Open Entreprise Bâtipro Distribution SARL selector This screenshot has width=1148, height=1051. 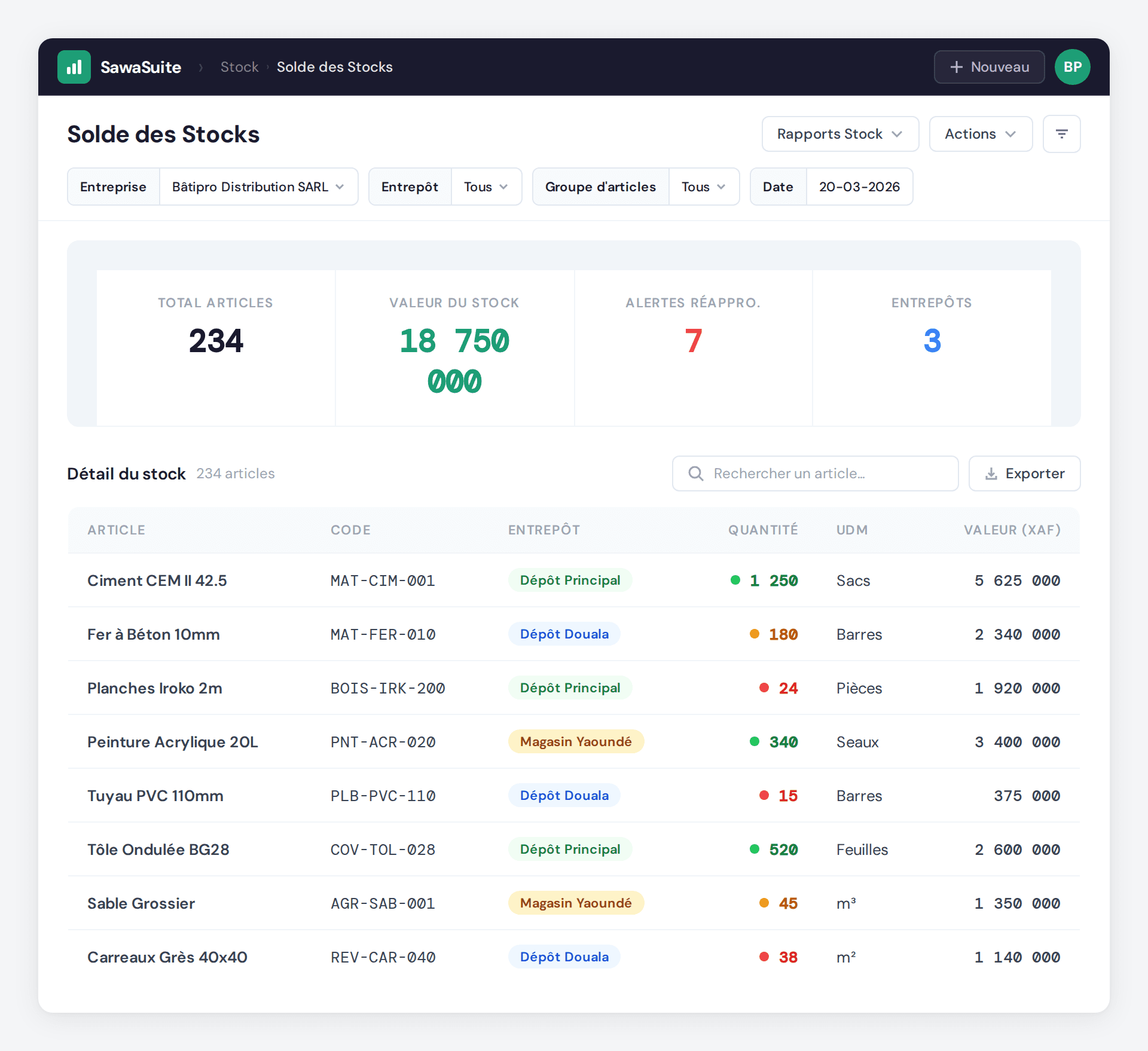pos(258,187)
